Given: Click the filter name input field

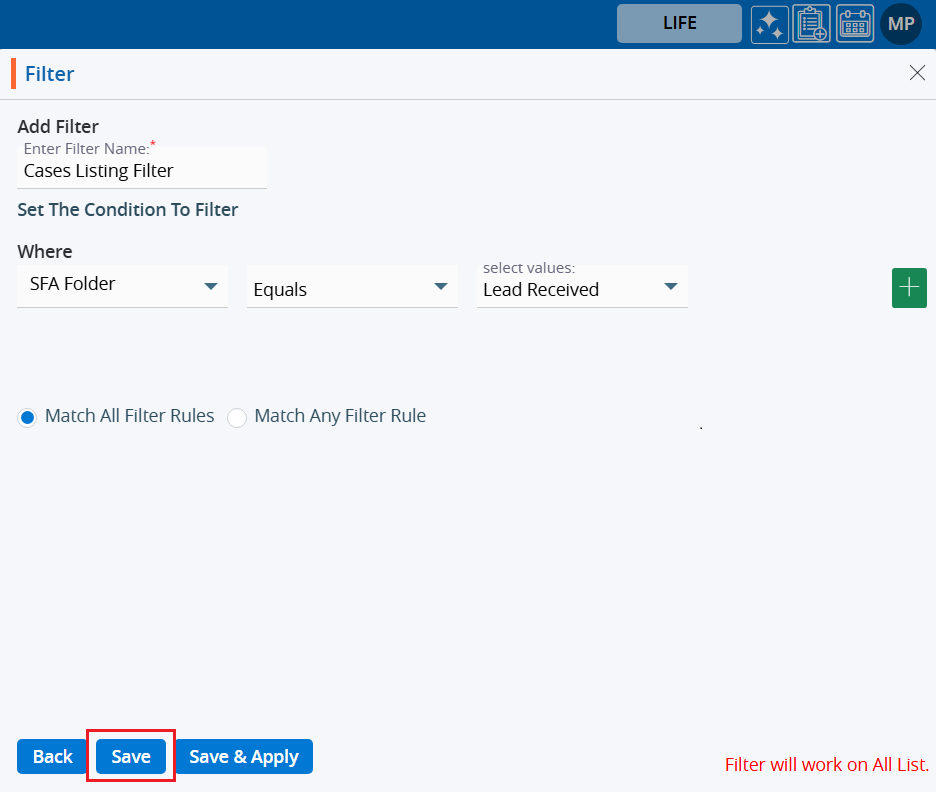Looking at the screenshot, I should (x=142, y=171).
